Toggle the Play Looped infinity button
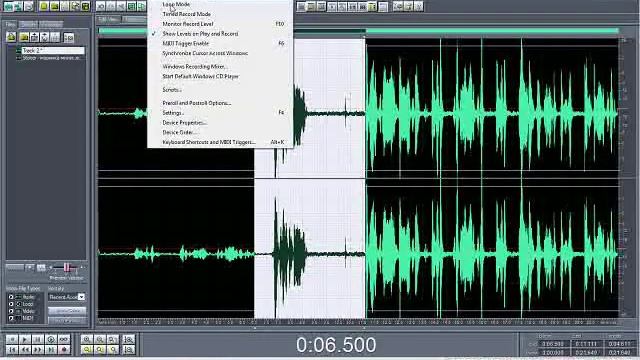This screenshot has height=360, width=640. click(x=64, y=339)
